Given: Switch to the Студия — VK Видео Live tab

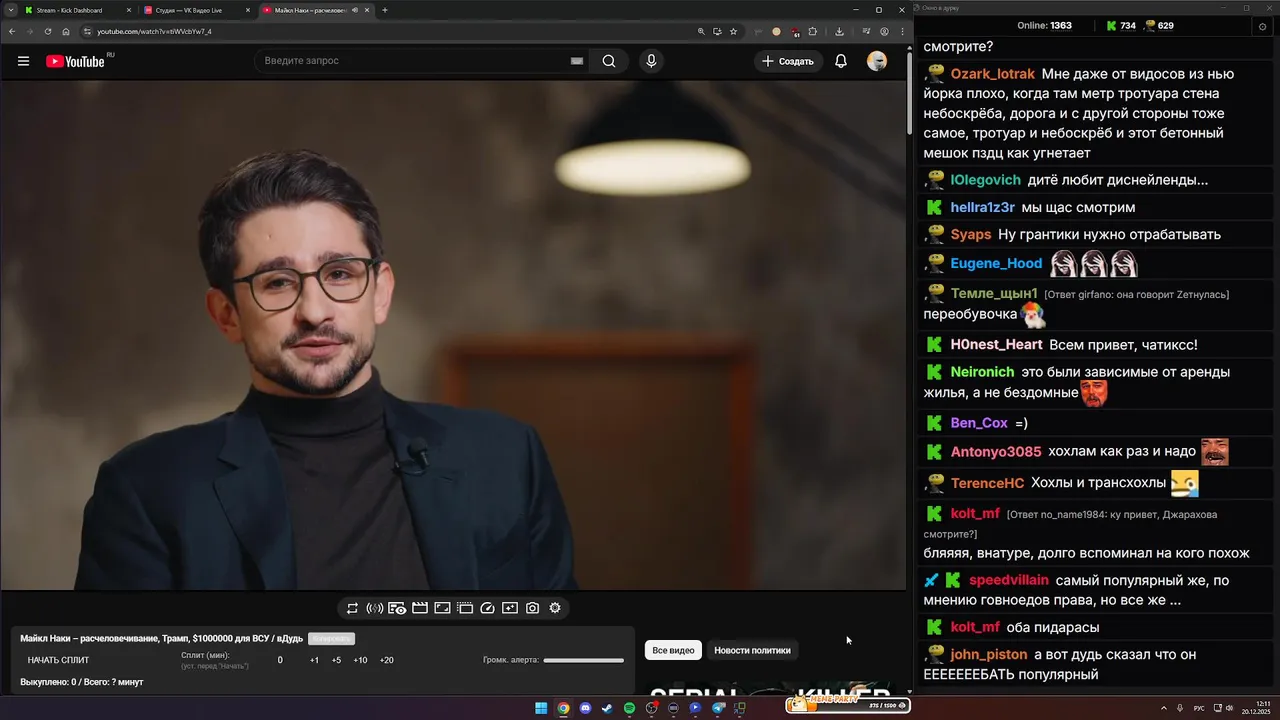Looking at the screenshot, I should (x=196, y=10).
